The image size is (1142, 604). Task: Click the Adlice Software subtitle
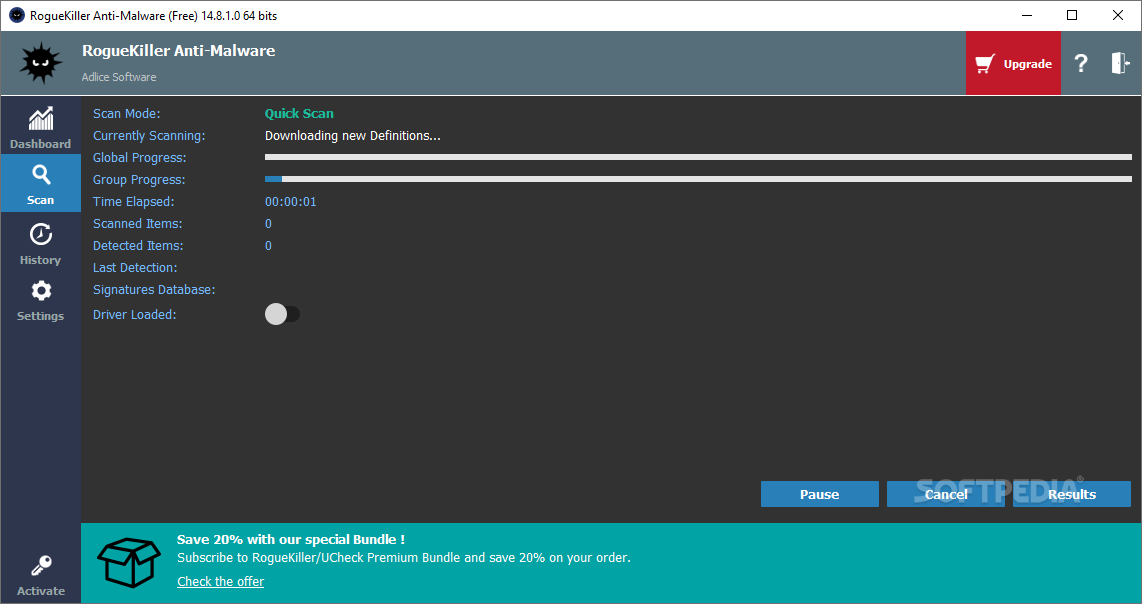[119, 77]
